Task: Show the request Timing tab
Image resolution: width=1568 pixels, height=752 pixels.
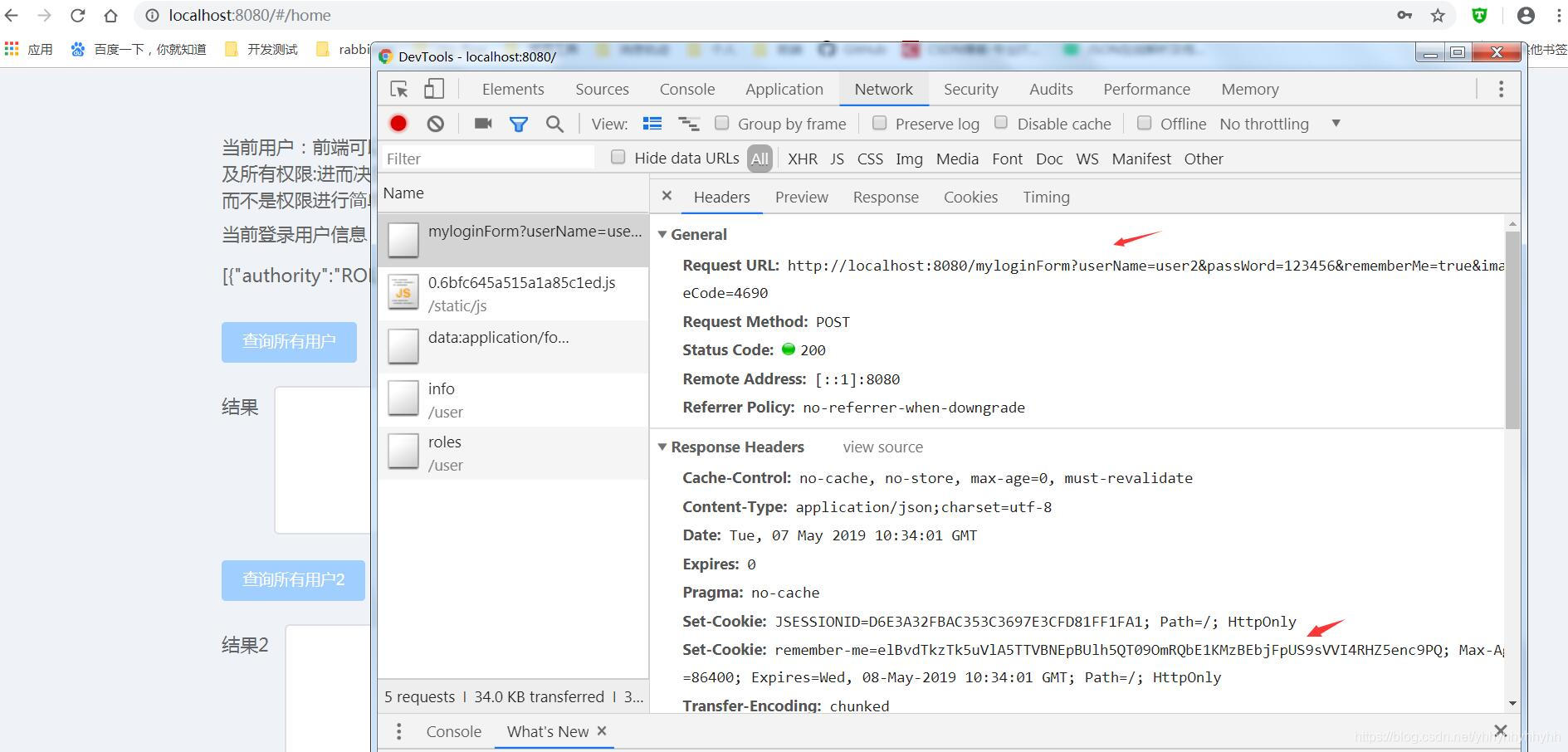Action: click(x=1046, y=197)
